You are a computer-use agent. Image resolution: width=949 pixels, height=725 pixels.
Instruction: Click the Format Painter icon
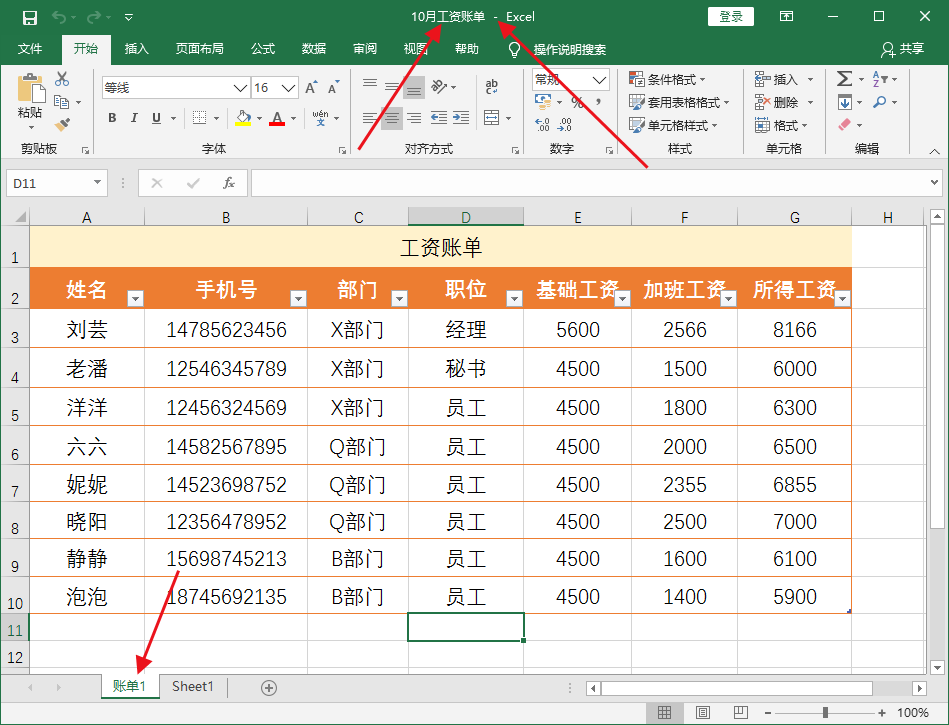(64, 126)
